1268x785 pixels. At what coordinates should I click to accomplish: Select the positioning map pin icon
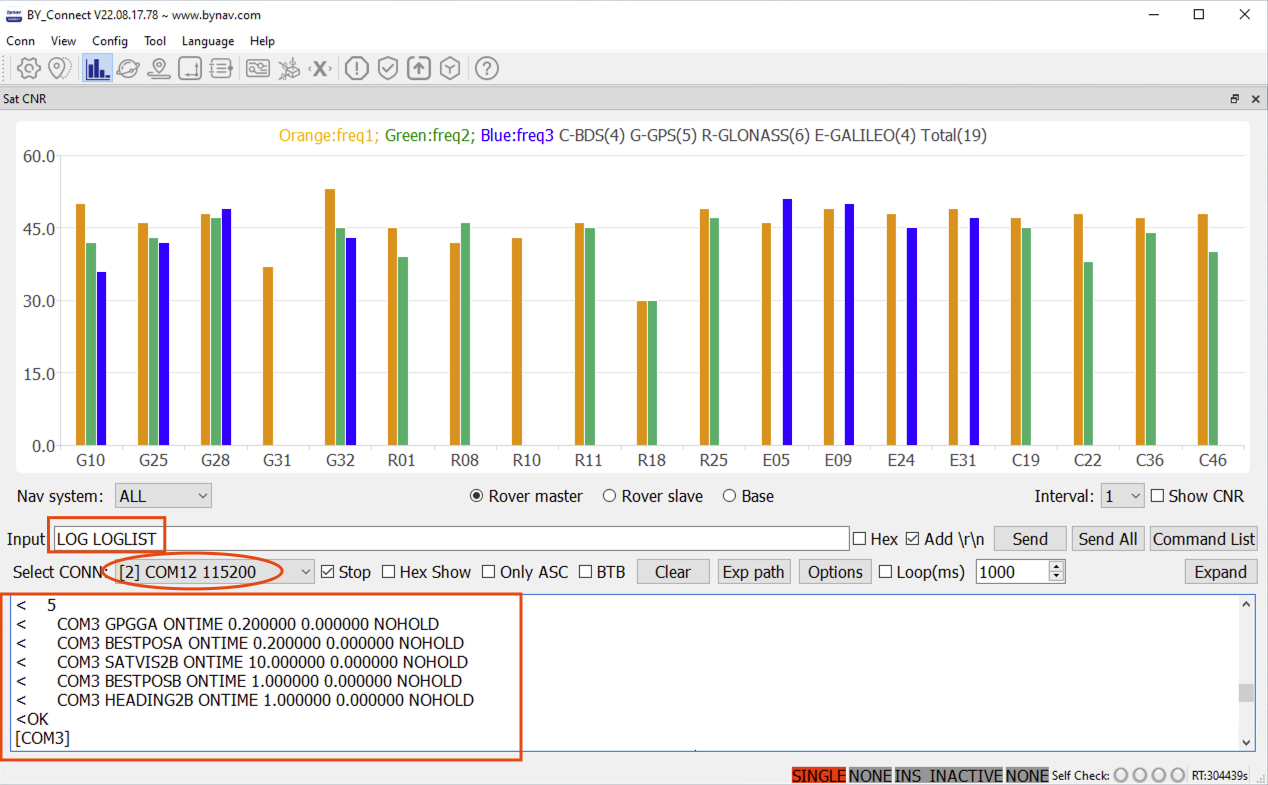pyautogui.click(x=159, y=68)
